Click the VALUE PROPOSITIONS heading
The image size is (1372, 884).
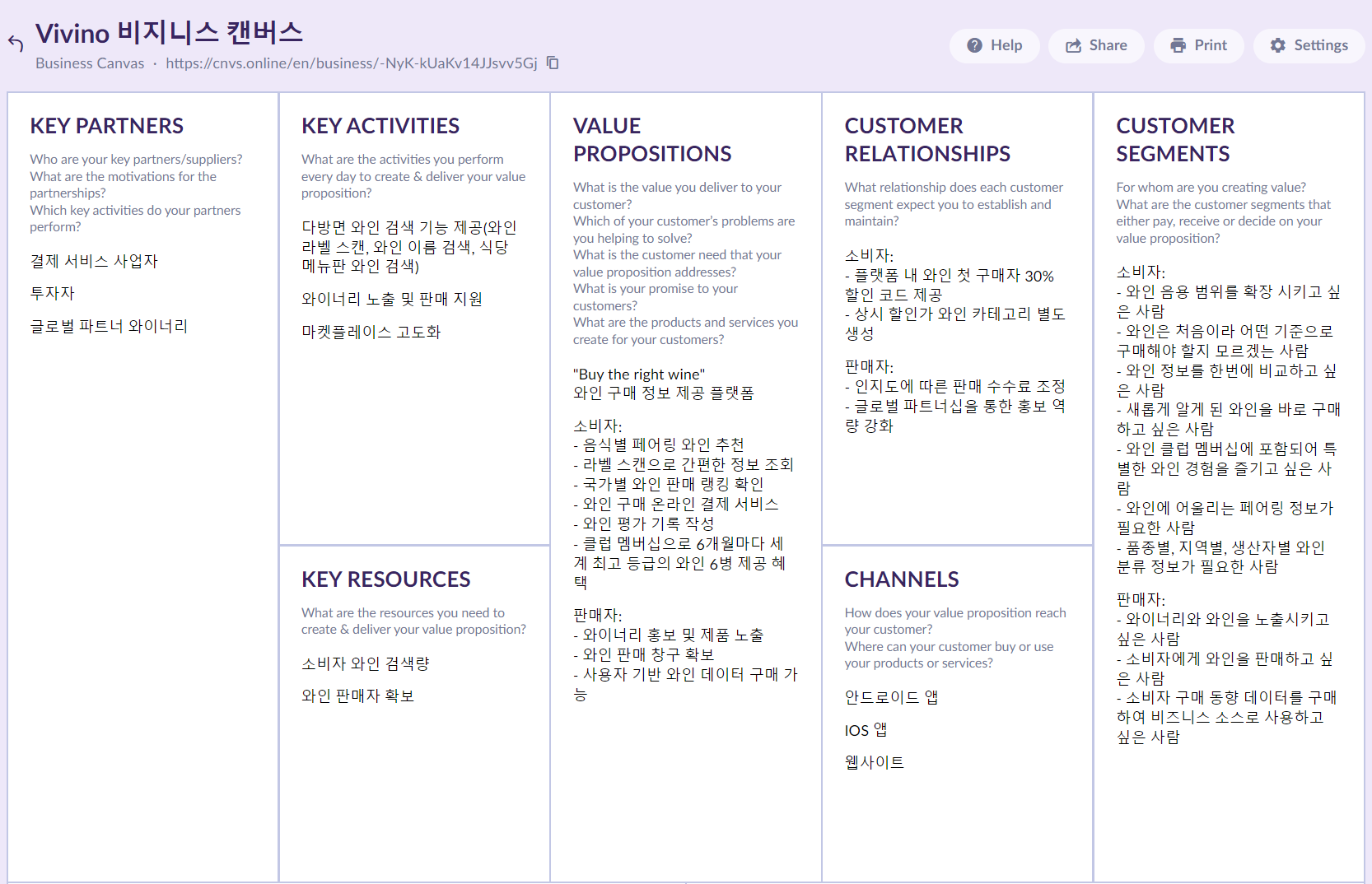click(x=652, y=140)
